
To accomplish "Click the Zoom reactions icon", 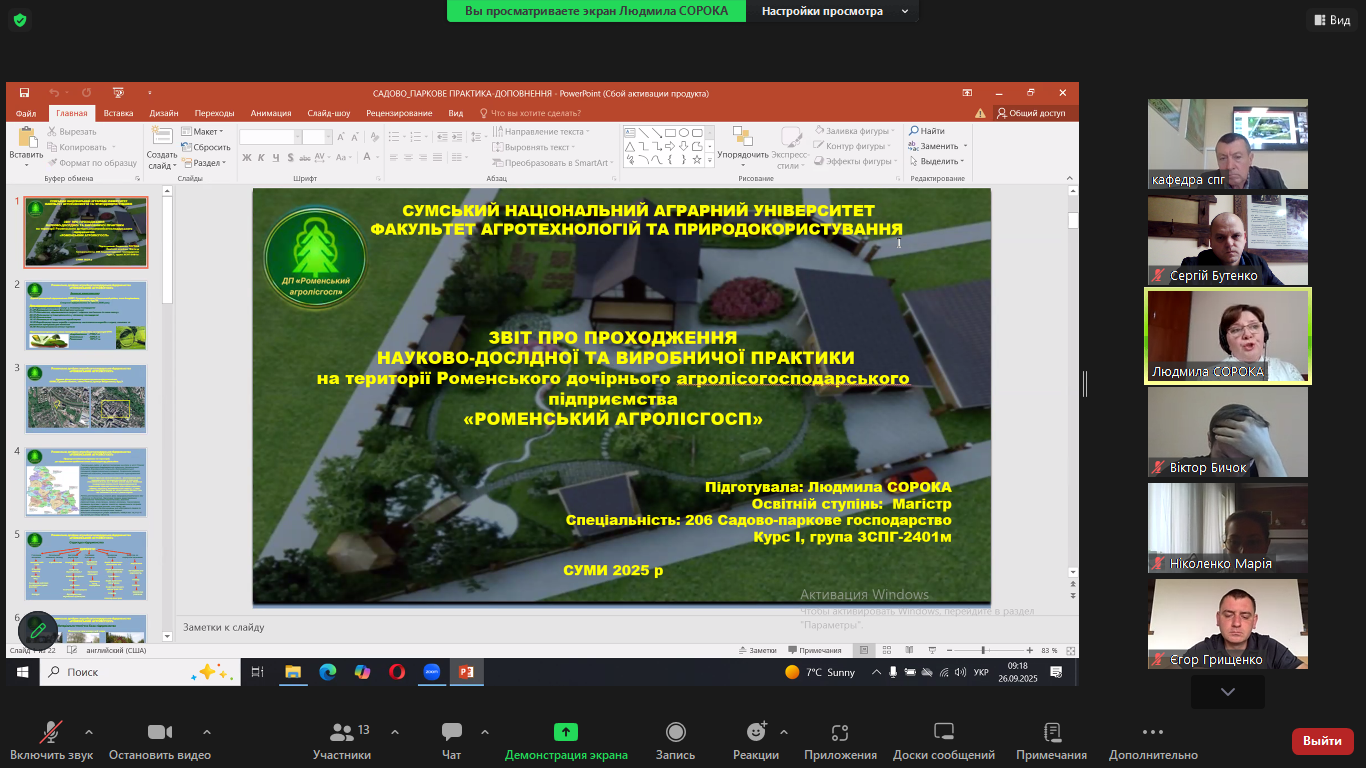I will coord(755,733).
